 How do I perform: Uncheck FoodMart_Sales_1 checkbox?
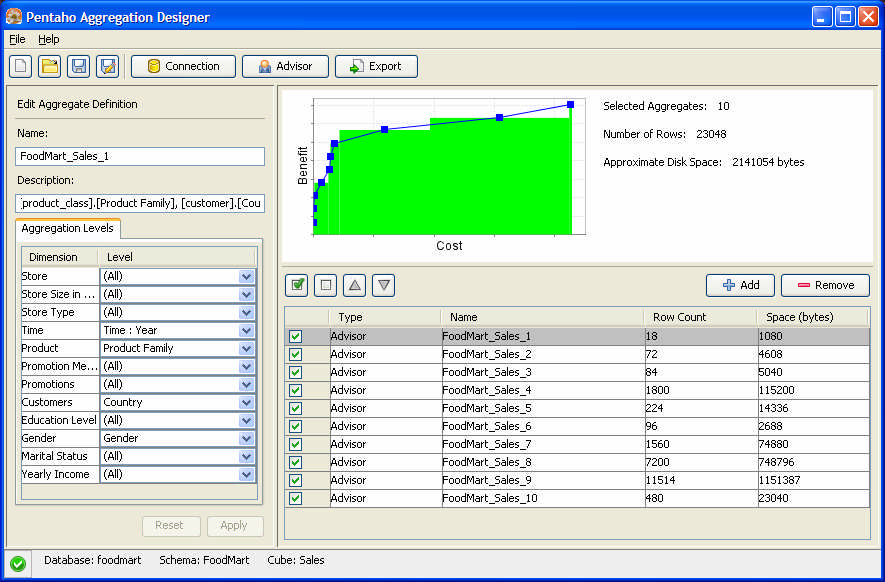(x=295, y=336)
